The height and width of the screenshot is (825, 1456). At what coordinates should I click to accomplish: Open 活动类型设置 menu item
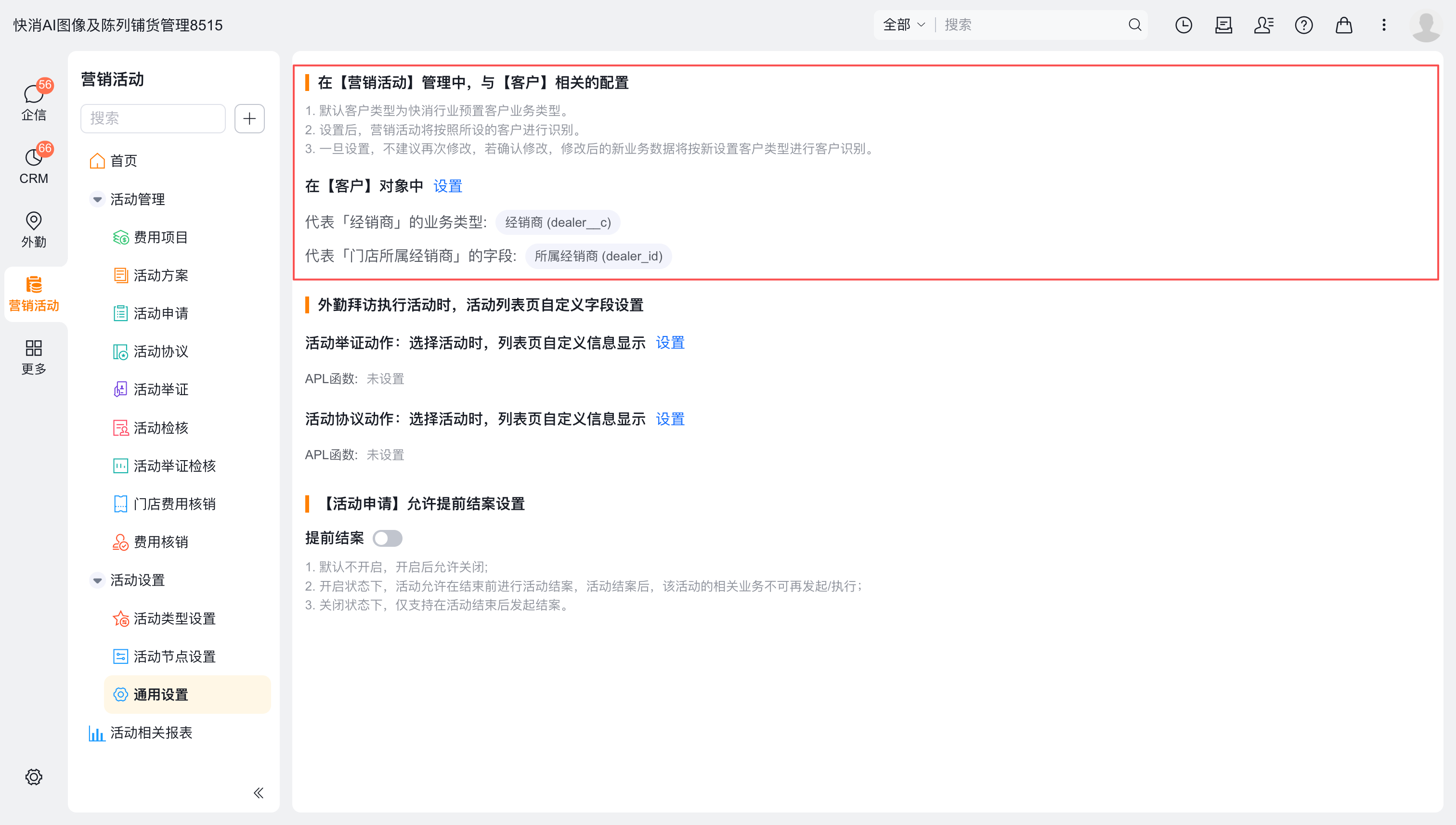pyautogui.click(x=164, y=618)
